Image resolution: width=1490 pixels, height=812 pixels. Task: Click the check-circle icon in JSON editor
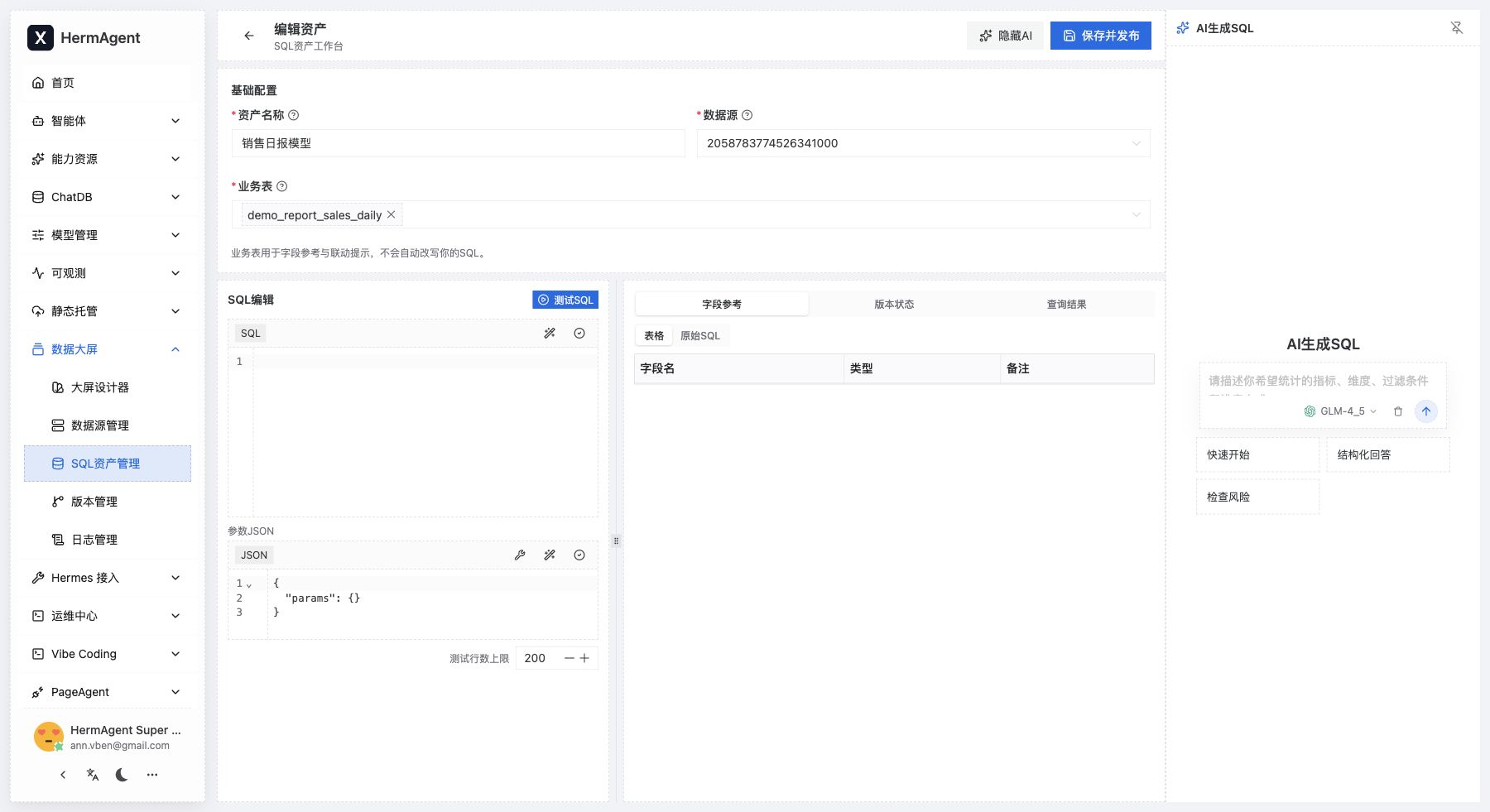[x=579, y=555]
